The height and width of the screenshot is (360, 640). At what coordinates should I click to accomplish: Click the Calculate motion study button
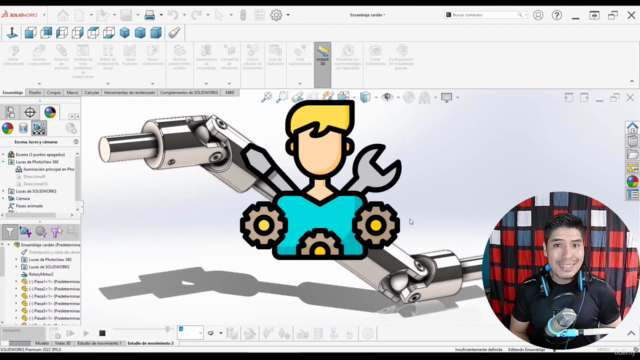[x=54, y=333]
